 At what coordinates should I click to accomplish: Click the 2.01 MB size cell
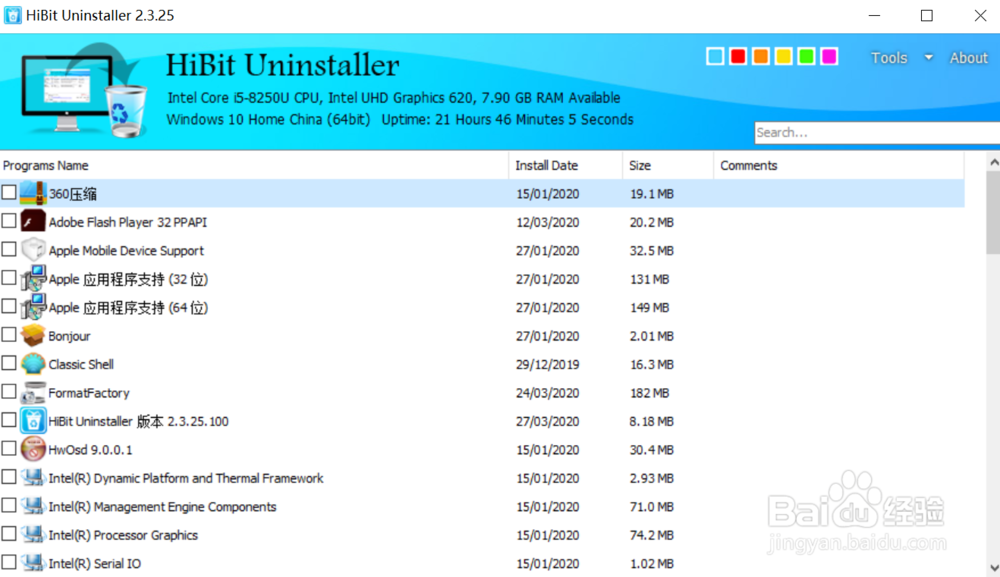[651, 336]
